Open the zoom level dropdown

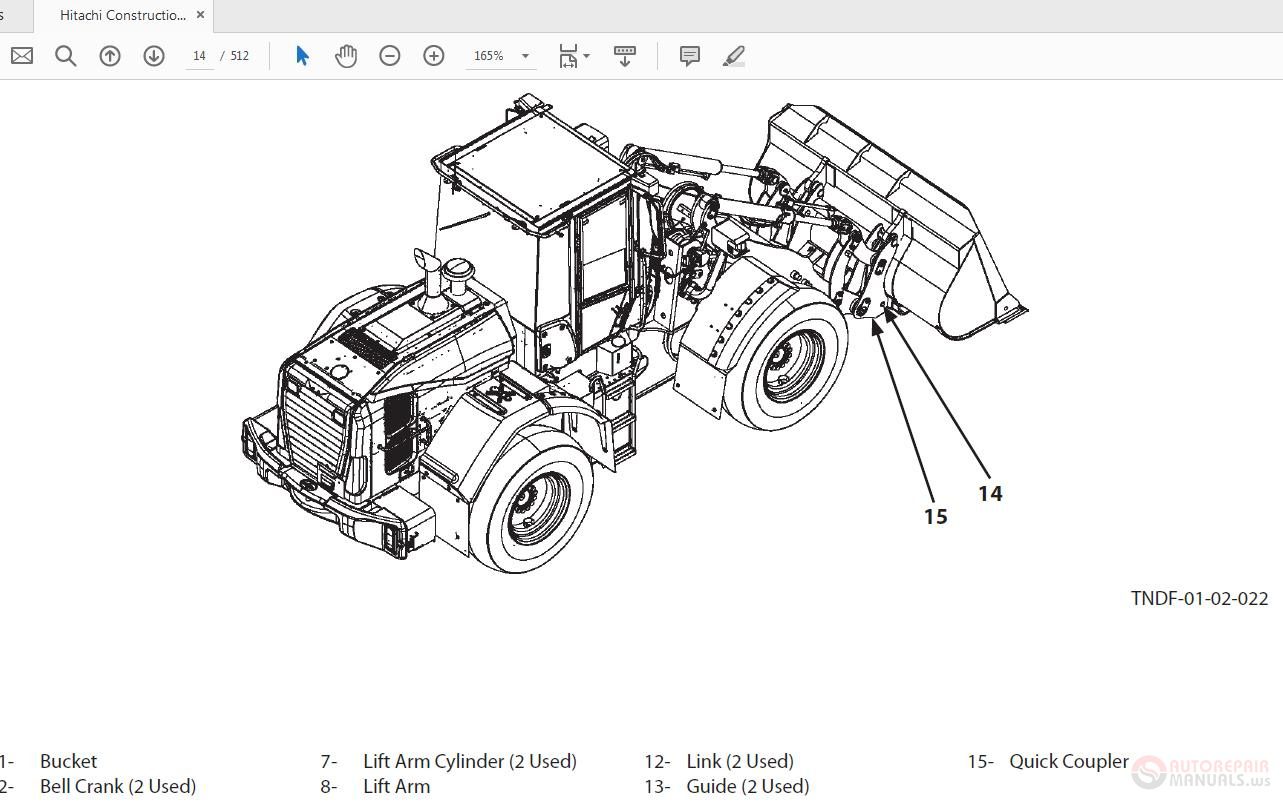click(523, 56)
